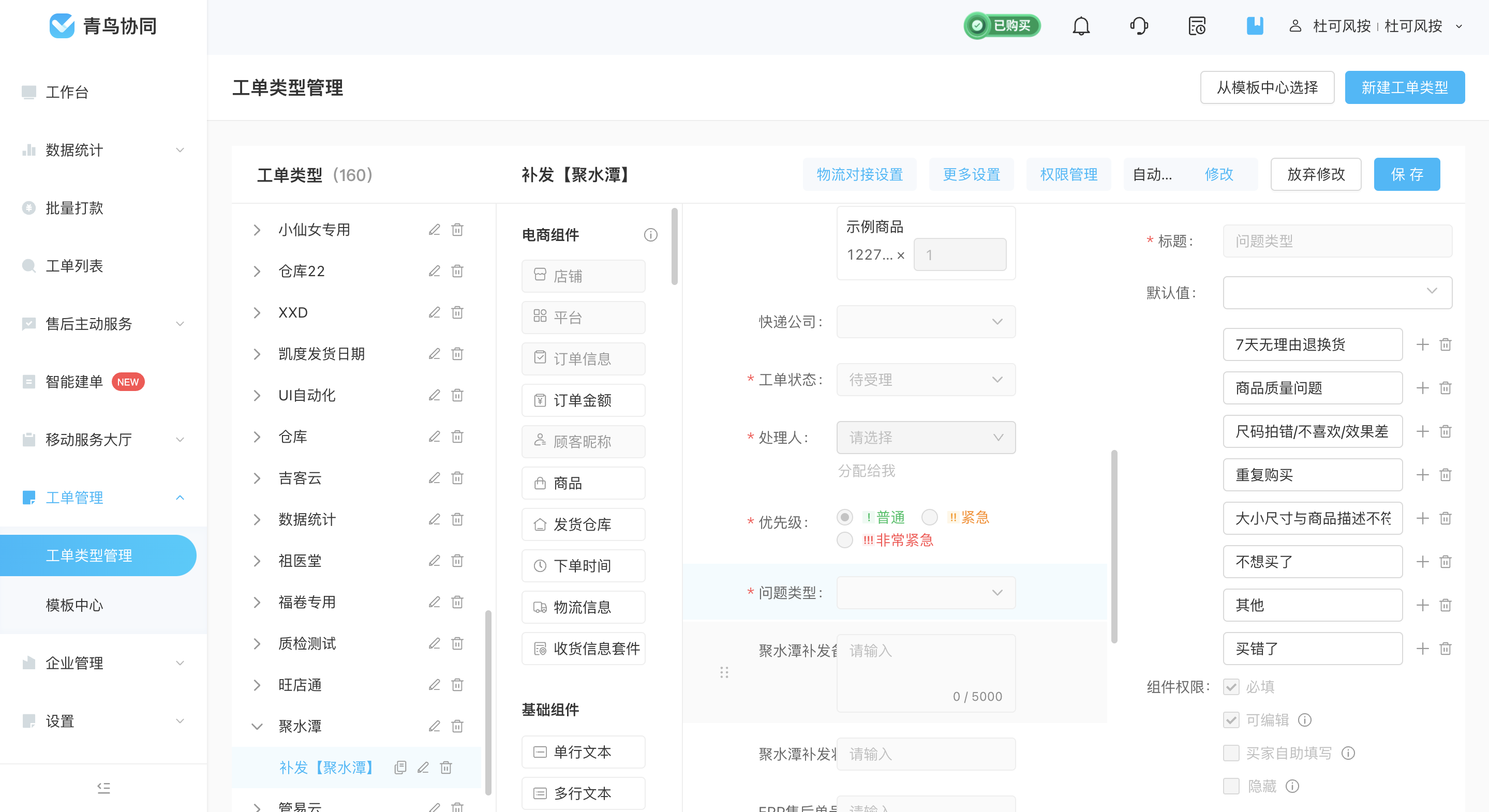1489x812 pixels.
Task: Go to 批量打款 in sidebar
Action: 74,207
